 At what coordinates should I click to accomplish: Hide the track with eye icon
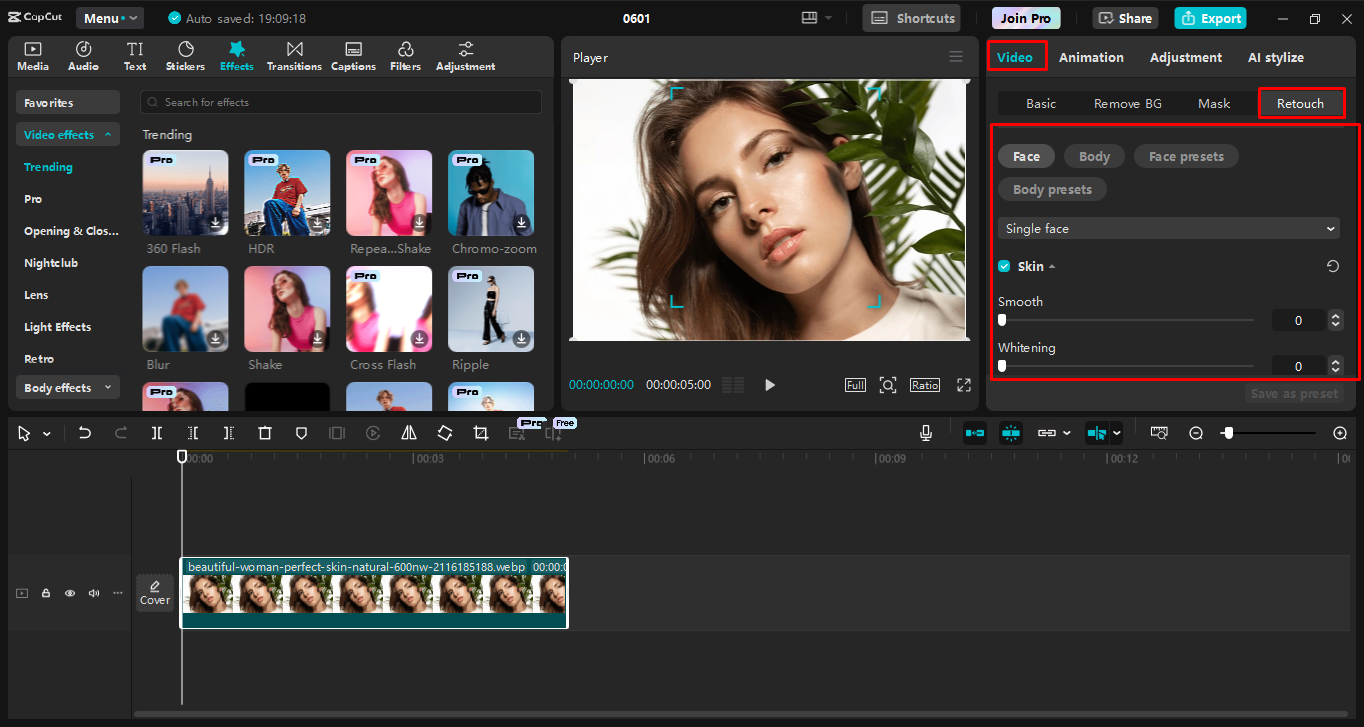[x=70, y=593]
